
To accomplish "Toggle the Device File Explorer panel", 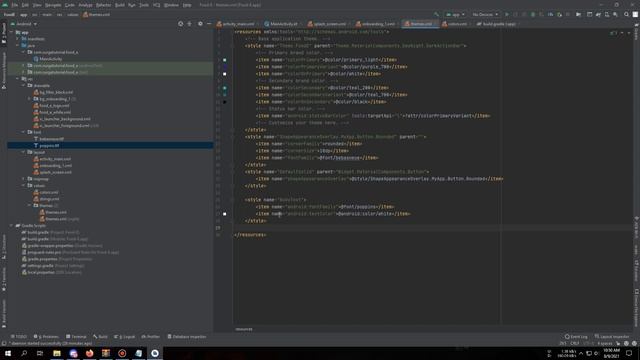I will 636,308.
